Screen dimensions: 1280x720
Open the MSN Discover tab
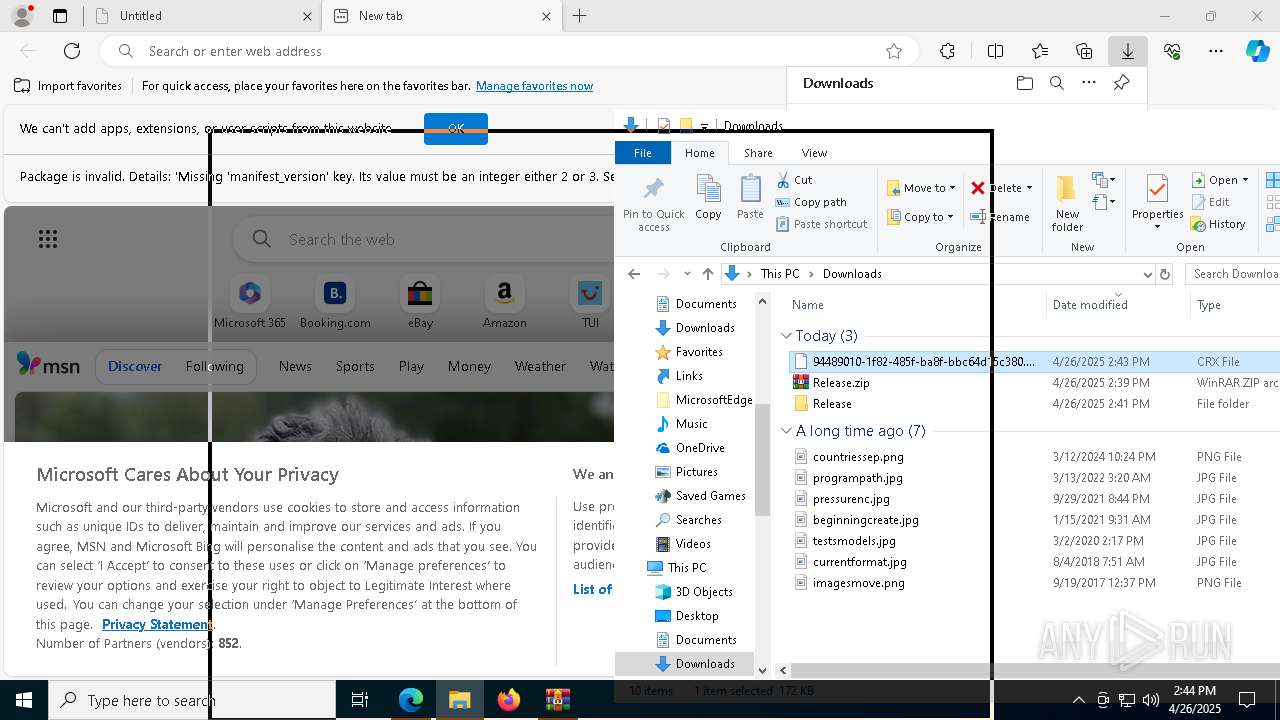[x=135, y=366]
